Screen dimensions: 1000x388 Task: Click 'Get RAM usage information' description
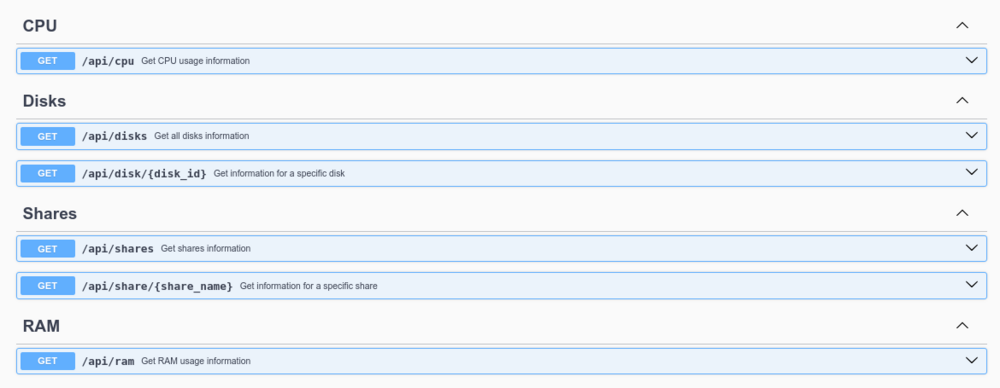tap(196, 361)
